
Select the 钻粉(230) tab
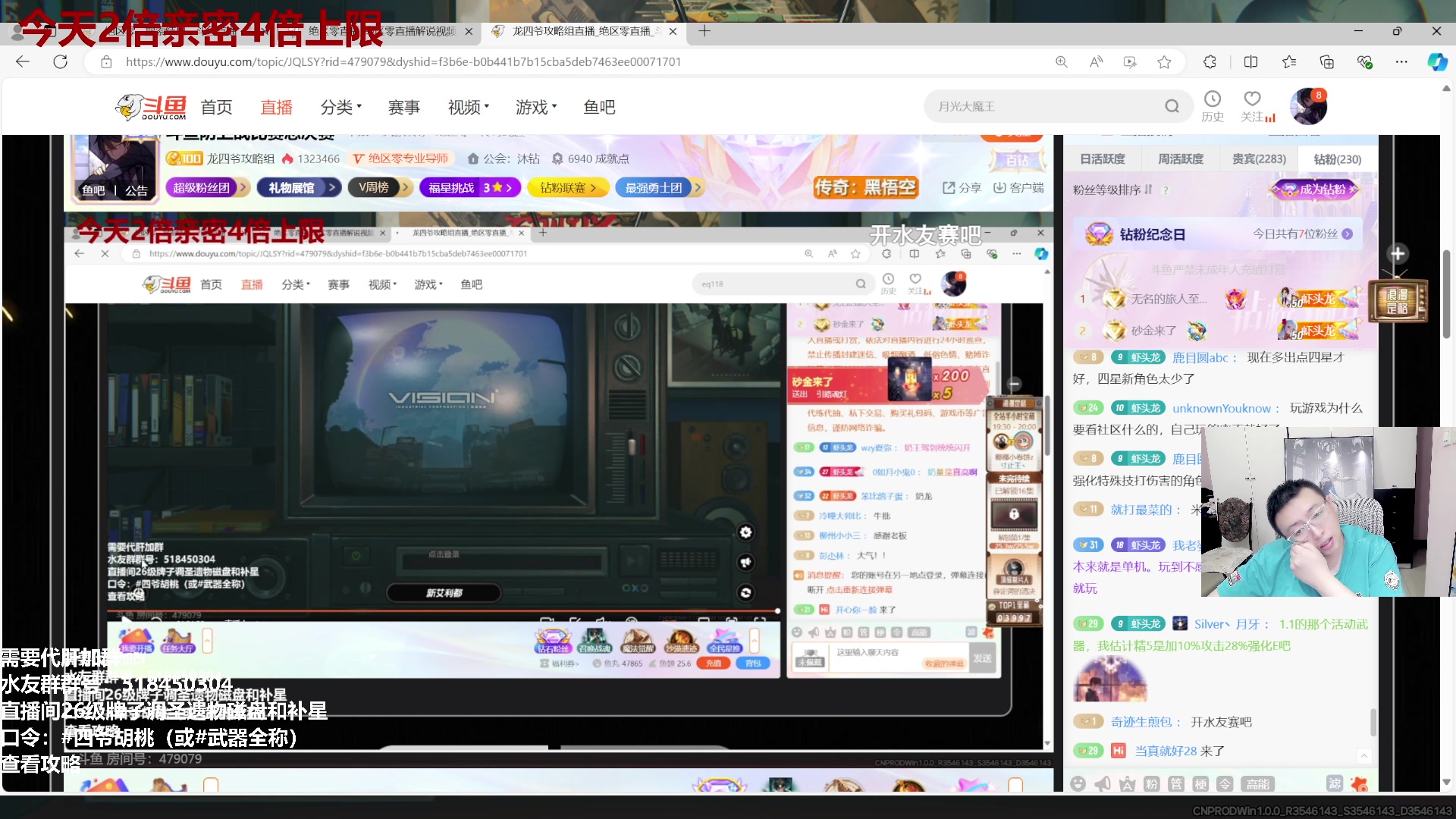pyautogui.click(x=1338, y=159)
